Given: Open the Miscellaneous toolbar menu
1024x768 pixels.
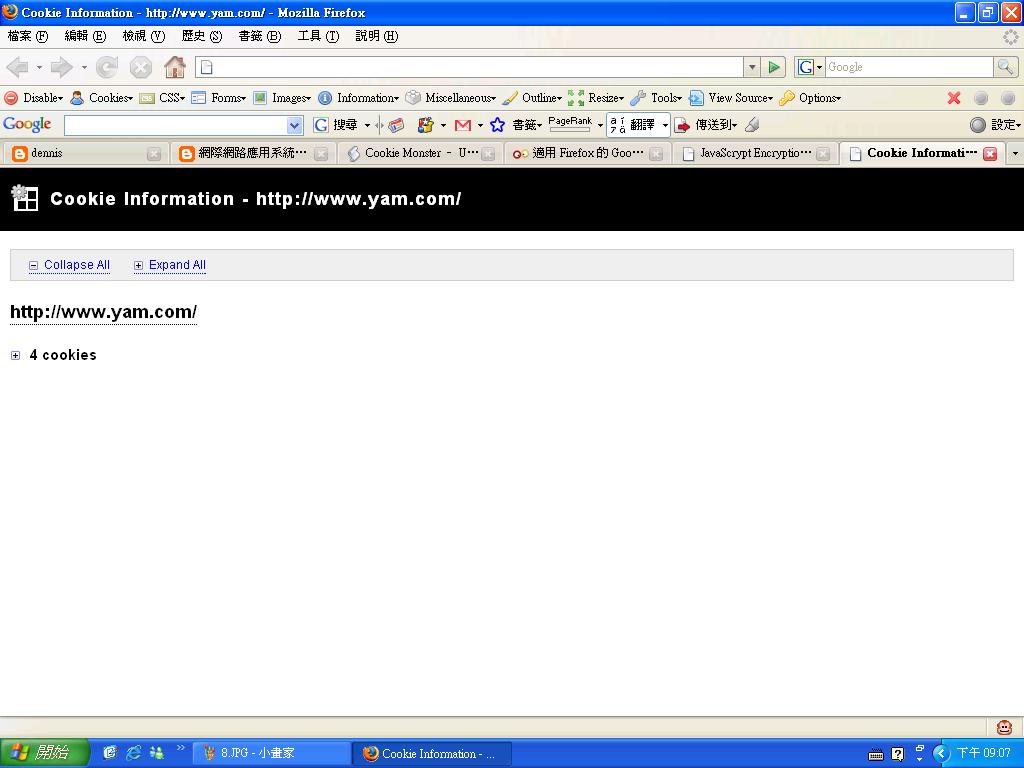Looking at the screenshot, I should point(451,98).
